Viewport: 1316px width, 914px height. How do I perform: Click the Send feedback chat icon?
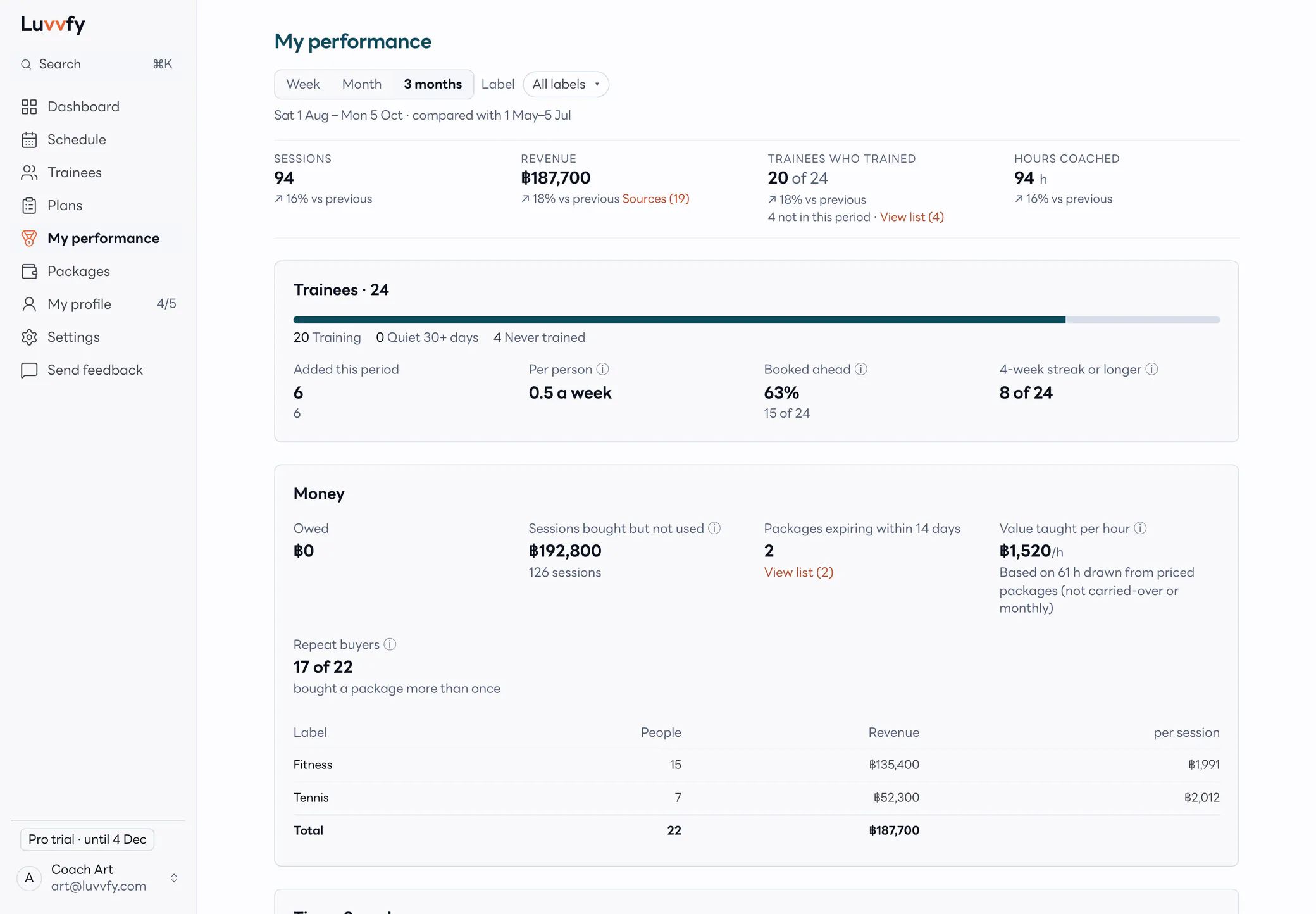pos(29,370)
